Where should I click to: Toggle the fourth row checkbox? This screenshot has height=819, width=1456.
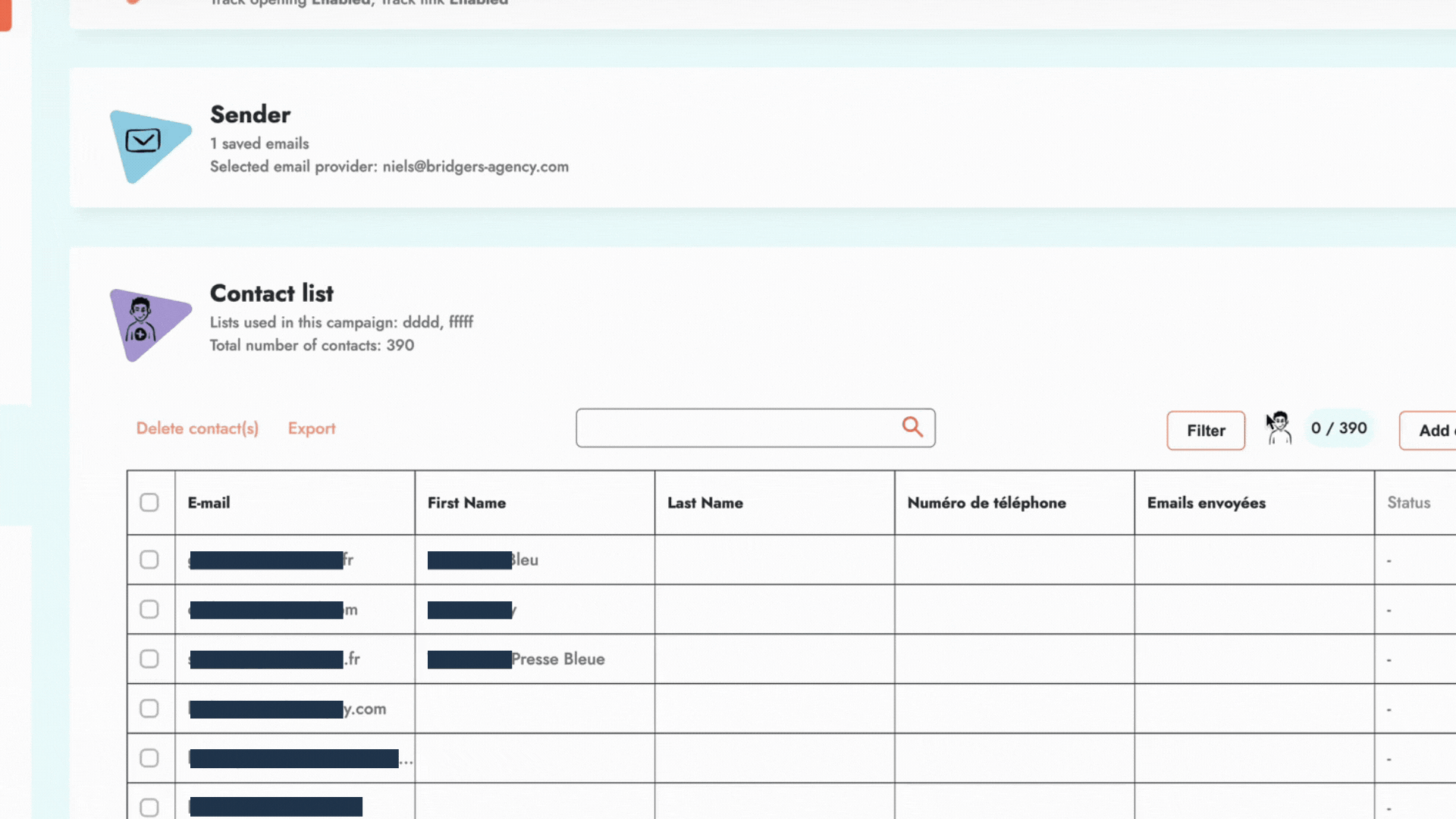pos(149,708)
